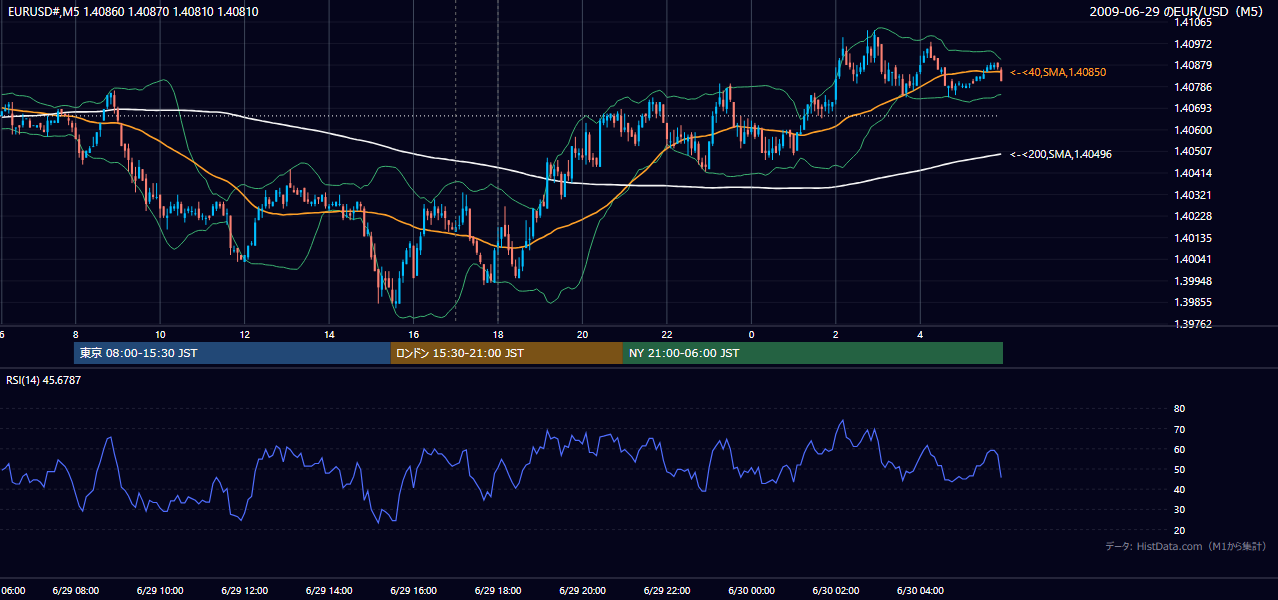Click price axis value 1.39948
Viewport: 1278px width, 600px height.
click(1194, 281)
